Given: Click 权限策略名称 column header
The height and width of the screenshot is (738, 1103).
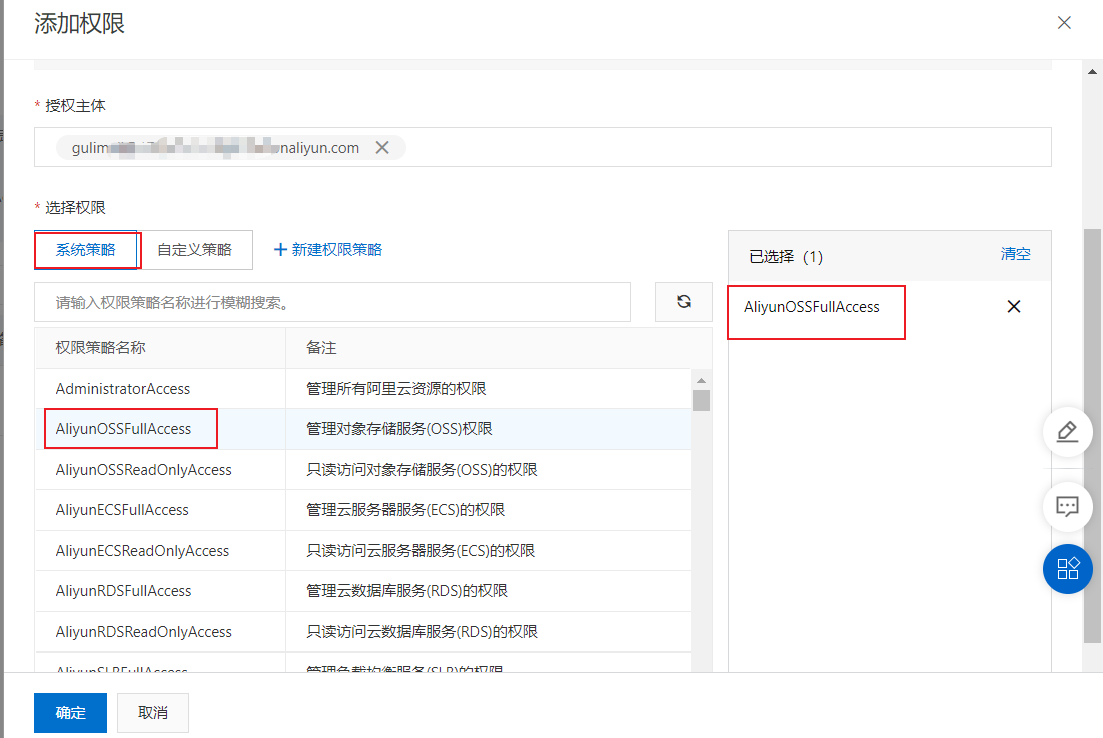Looking at the screenshot, I should point(101,348).
